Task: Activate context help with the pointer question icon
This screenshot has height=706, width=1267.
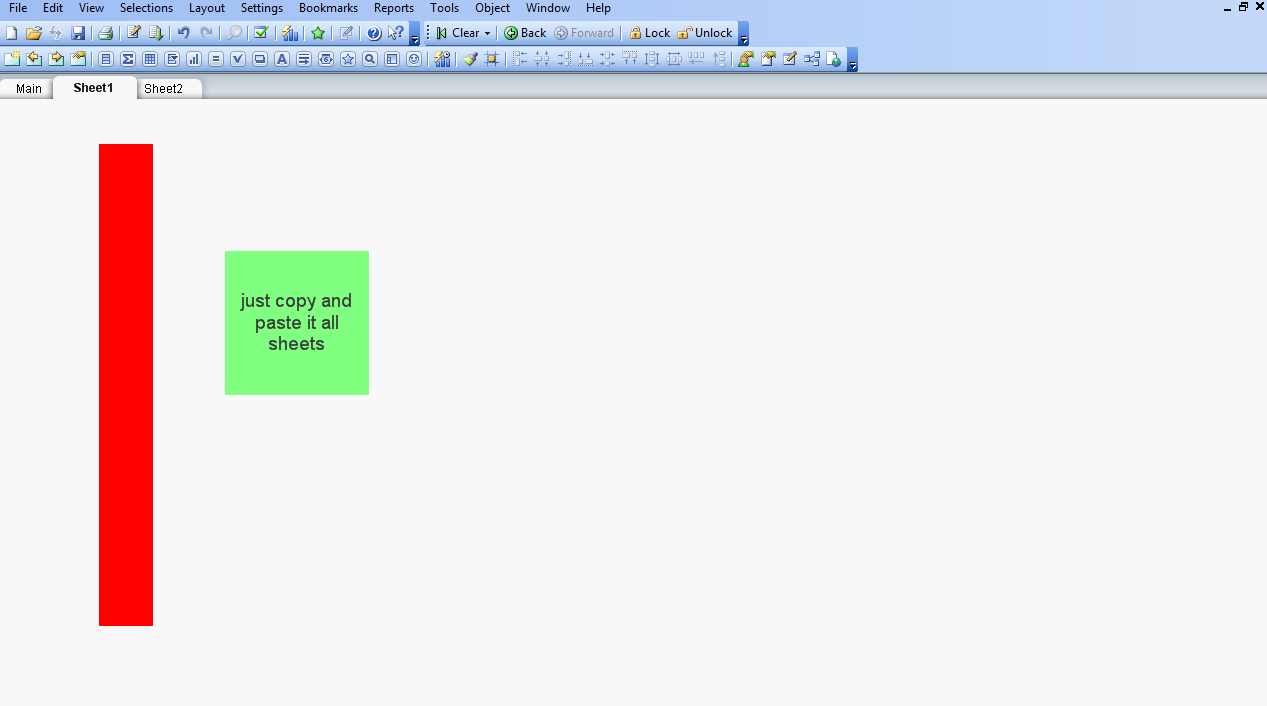Action: pos(396,33)
